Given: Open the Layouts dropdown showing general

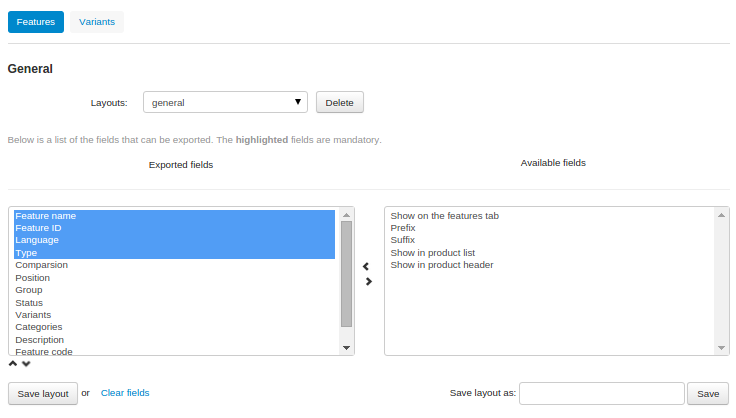Looking at the screenshot, I should tap(225, 102).
